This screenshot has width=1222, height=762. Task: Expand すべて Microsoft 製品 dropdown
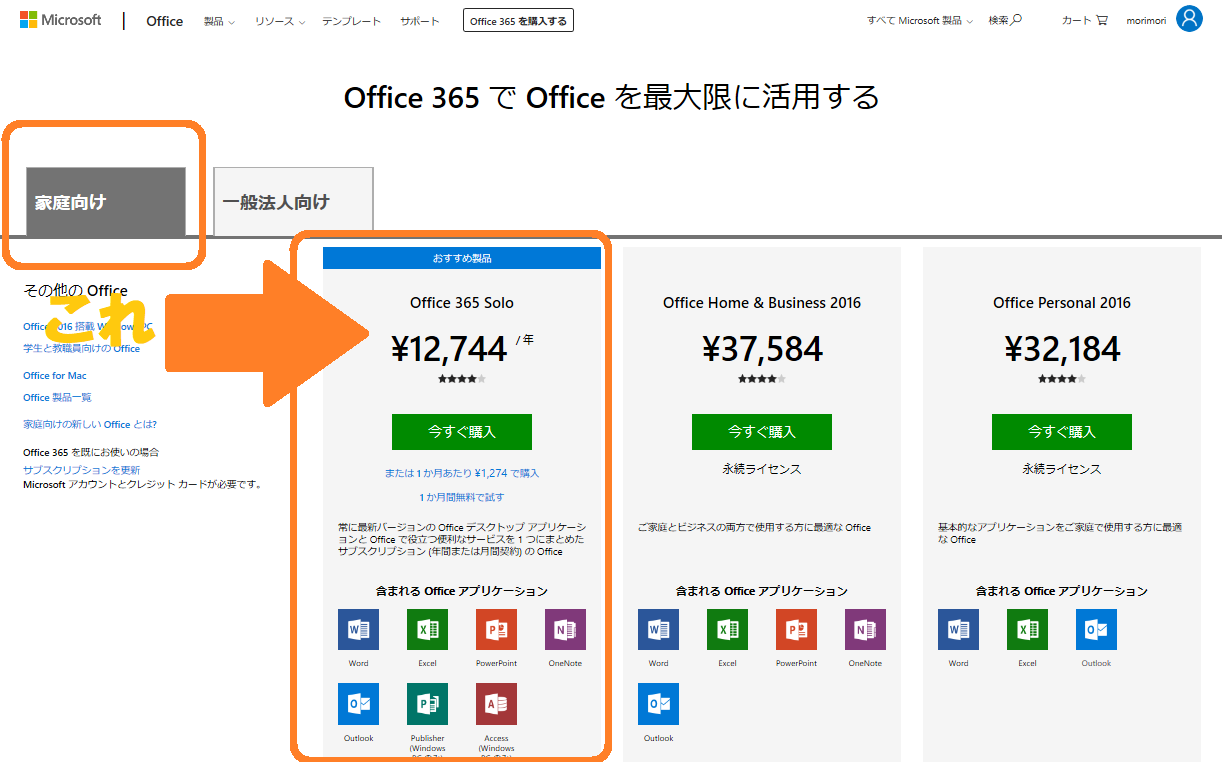(919, 20)
